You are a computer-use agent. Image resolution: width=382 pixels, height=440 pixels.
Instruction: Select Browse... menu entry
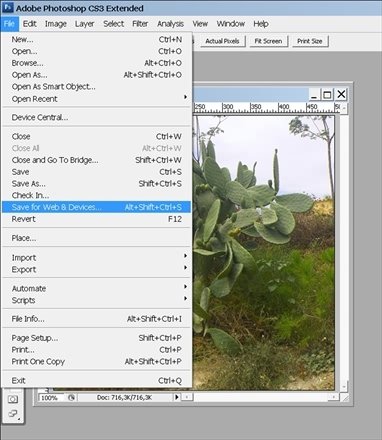point(97,63)
